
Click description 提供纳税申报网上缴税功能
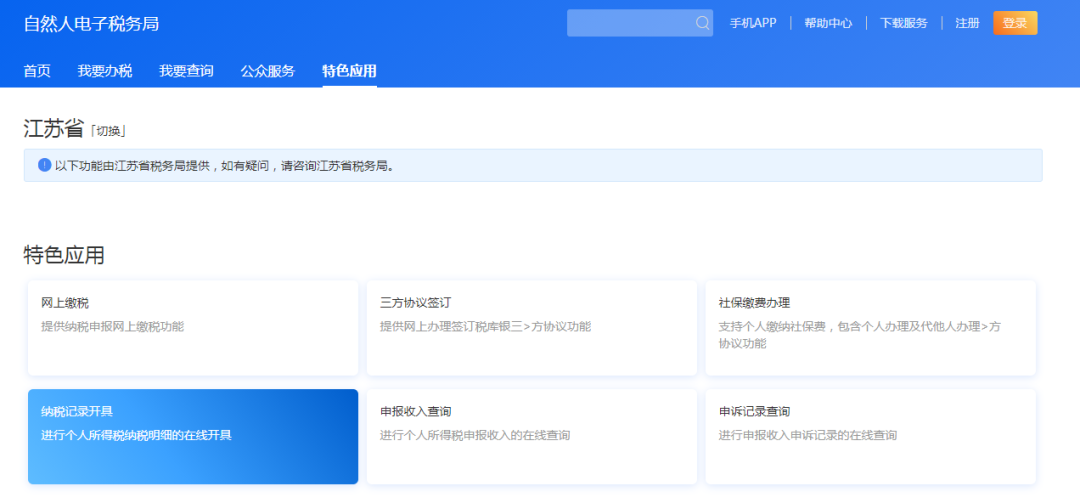(x=112, y=327)
